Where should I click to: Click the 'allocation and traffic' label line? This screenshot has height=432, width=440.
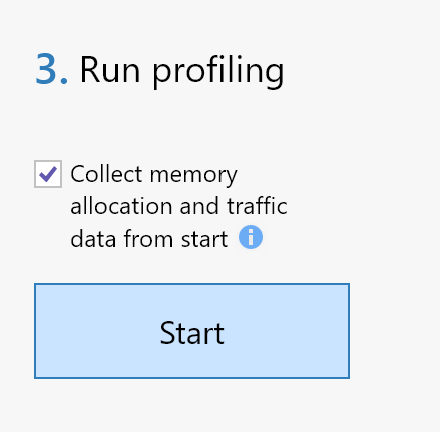(x=179, y=206)
